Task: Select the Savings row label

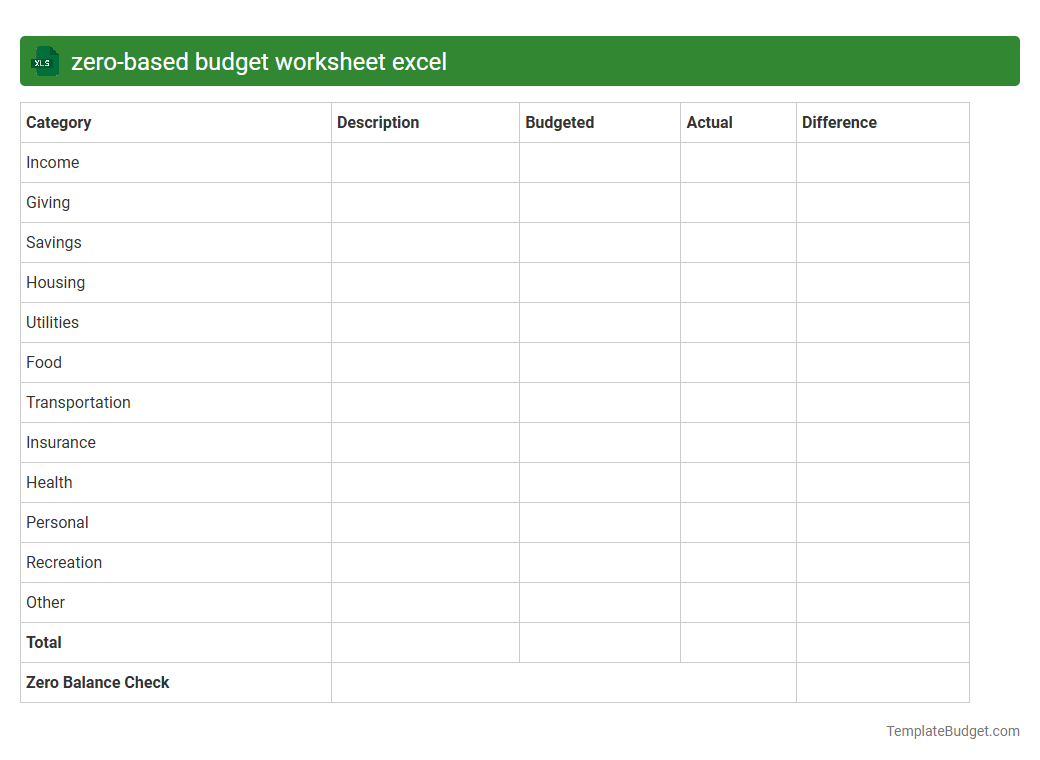Action: 53,242
